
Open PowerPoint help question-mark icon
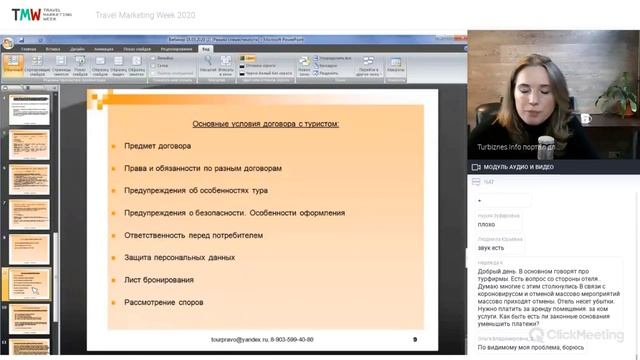(x=465, y=49)
